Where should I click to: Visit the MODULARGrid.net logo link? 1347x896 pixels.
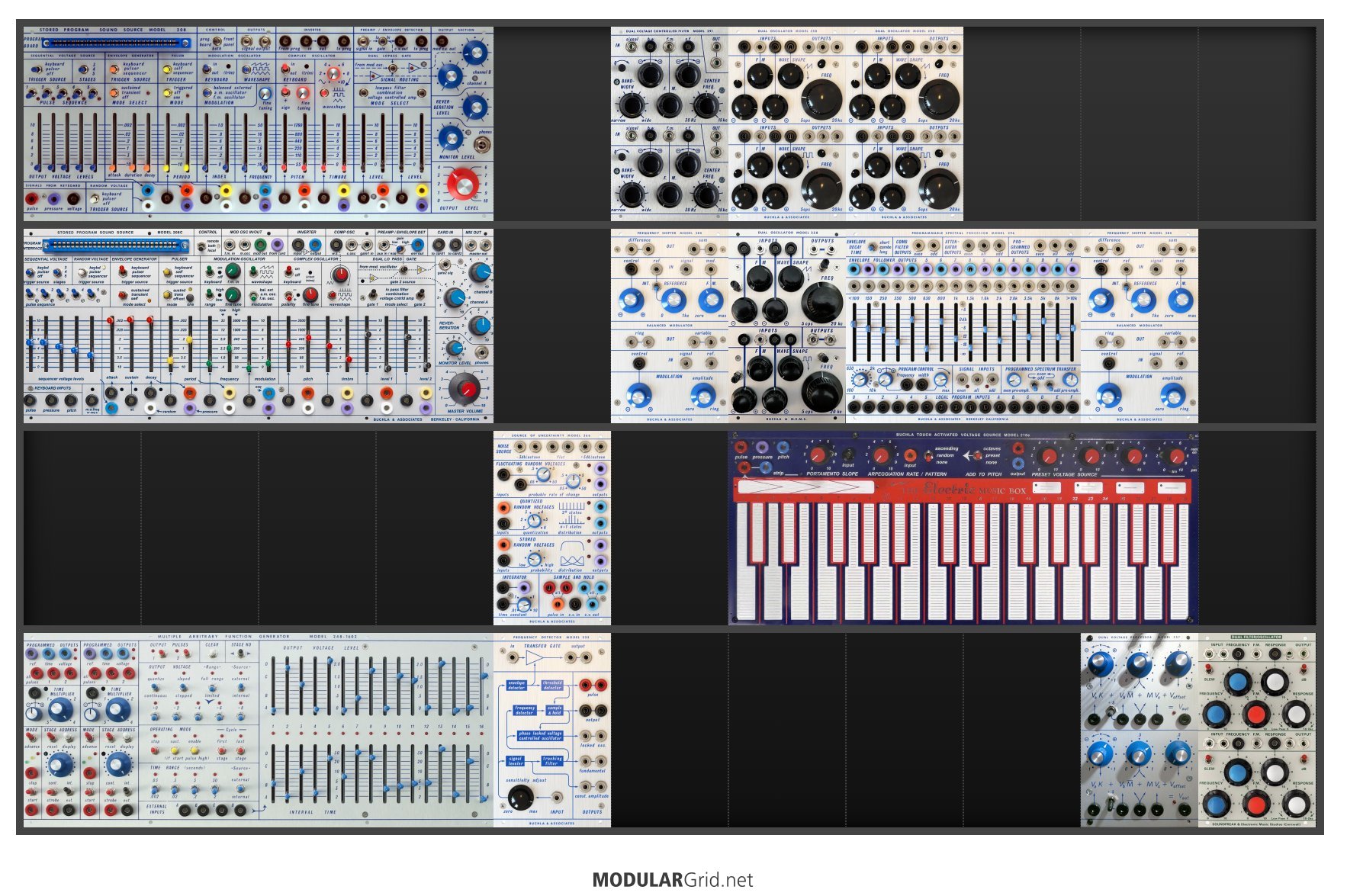pyautogui.click(x=673, y=879)
